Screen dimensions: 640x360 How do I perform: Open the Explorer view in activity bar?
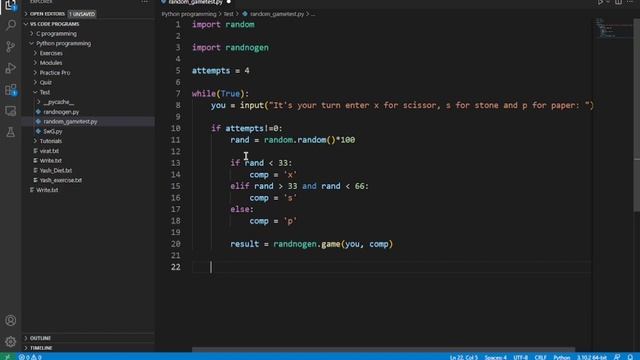click(x=10, y=6)
